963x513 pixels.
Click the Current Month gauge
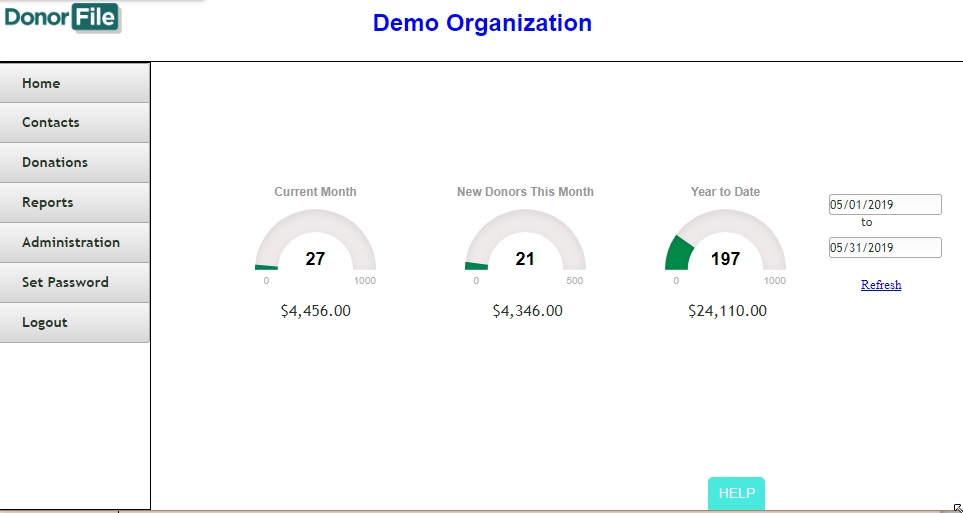point(315,245)
